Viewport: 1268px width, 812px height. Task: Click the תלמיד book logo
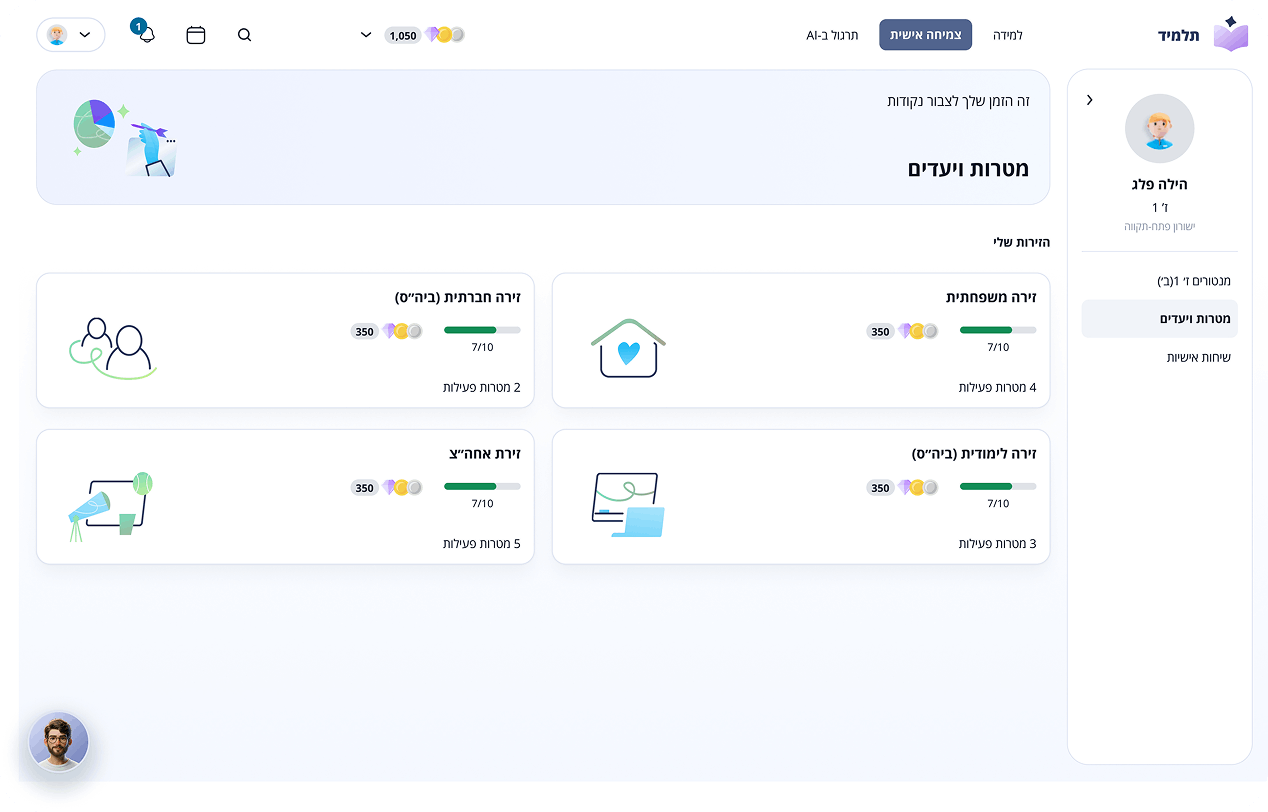point(1231,34)
